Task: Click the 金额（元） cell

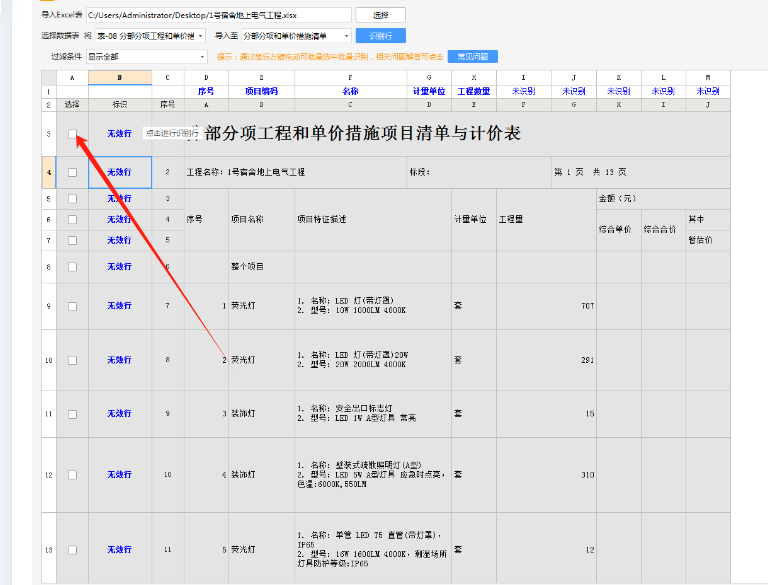Action: point(664,199)
